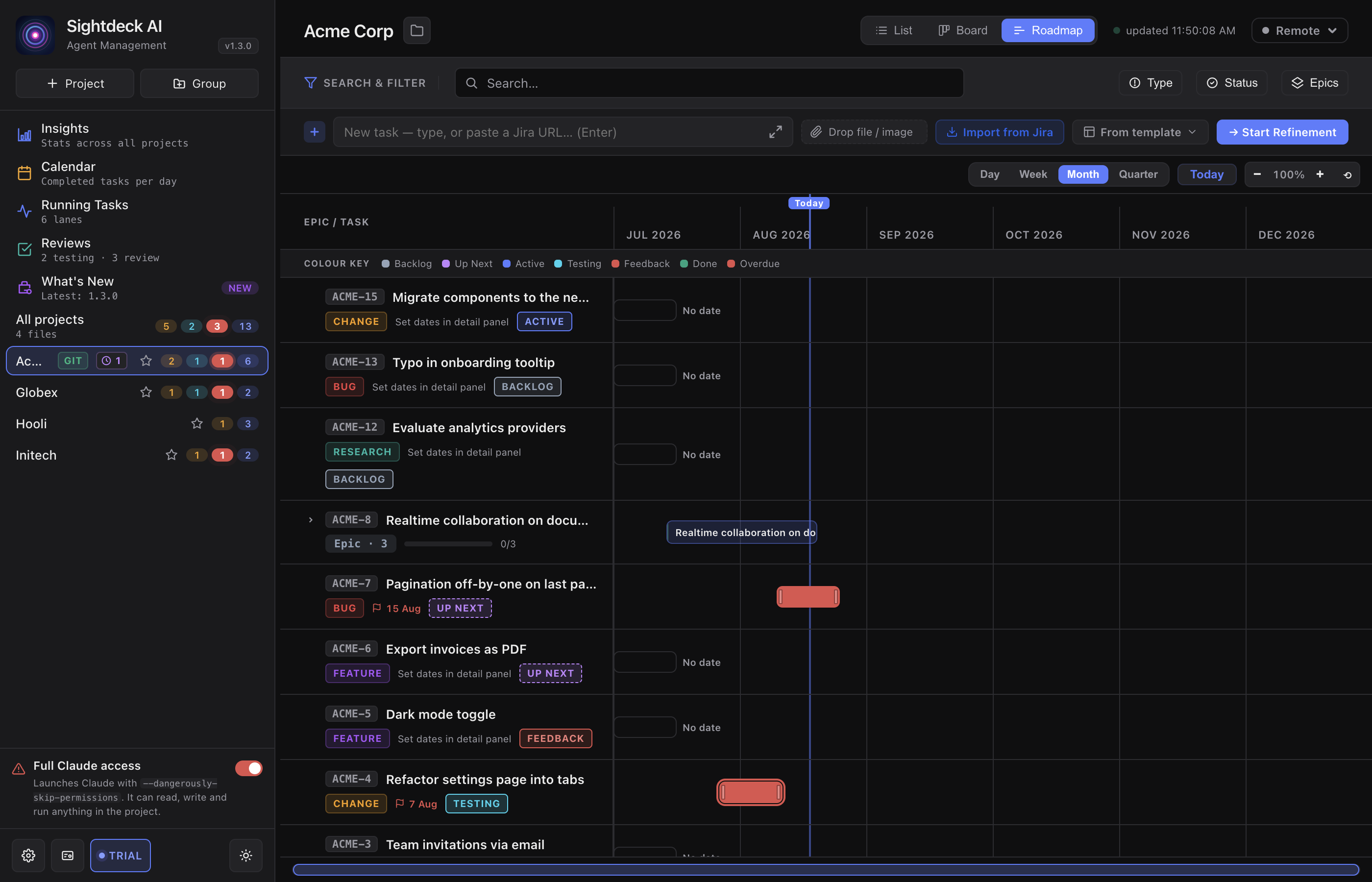This screenshot has height=882, width=1372.
Task: Expand new task input with arrows icon
Action: [x=775, y=132]
